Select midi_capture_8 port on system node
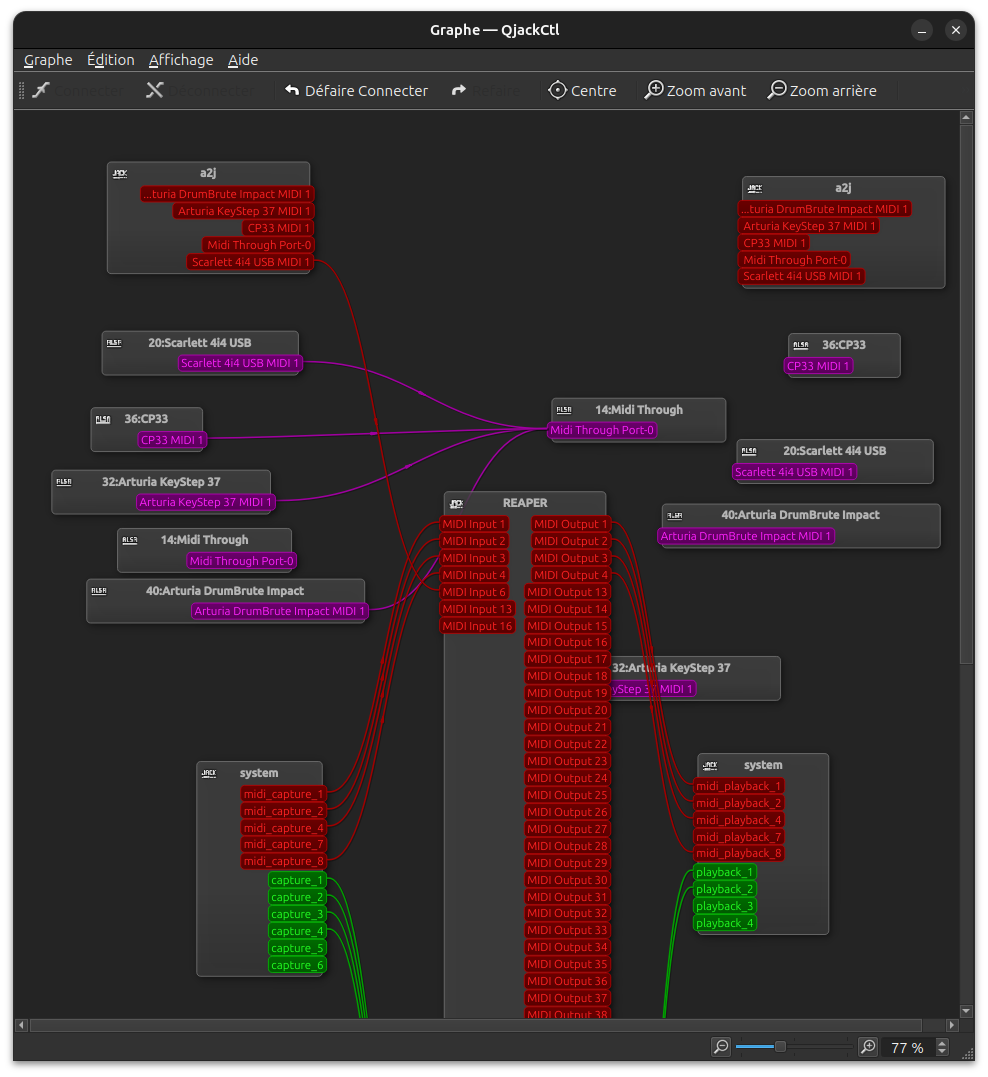This screenshot has width=988, height=1077. coord(283,861)
